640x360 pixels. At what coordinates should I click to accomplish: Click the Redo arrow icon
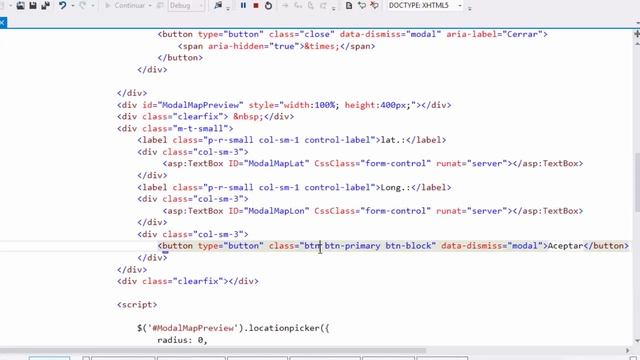(x=83, y=5)
